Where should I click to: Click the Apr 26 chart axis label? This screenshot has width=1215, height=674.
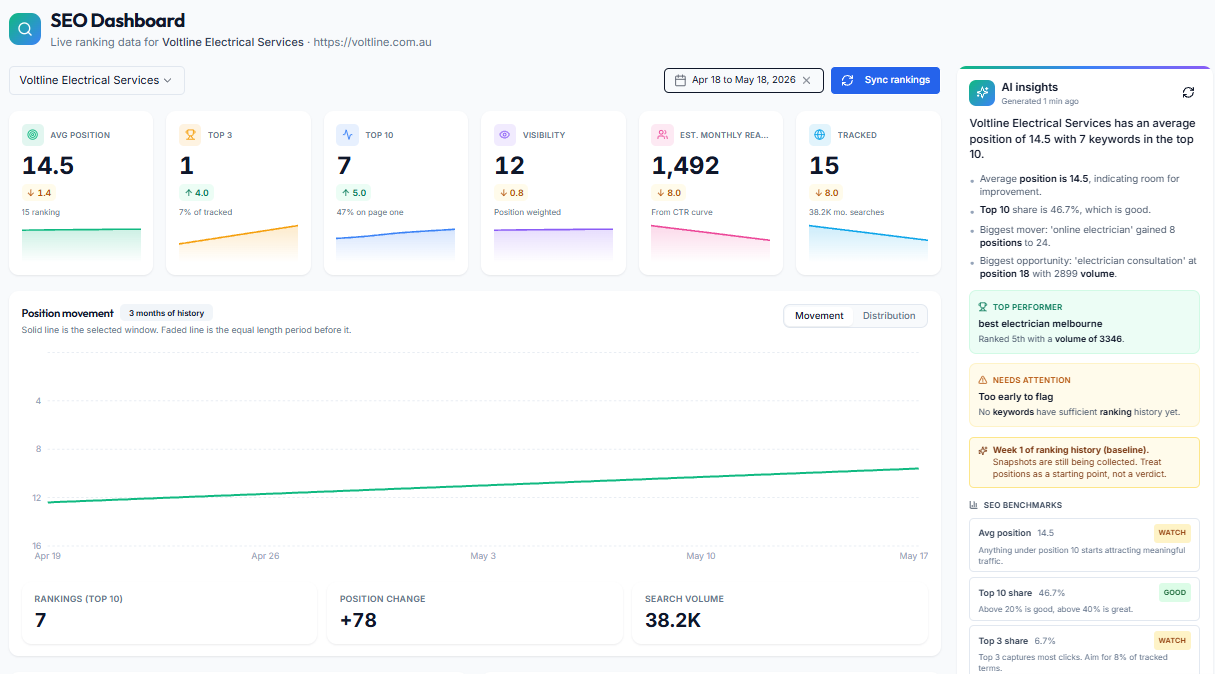pos(266,556)
